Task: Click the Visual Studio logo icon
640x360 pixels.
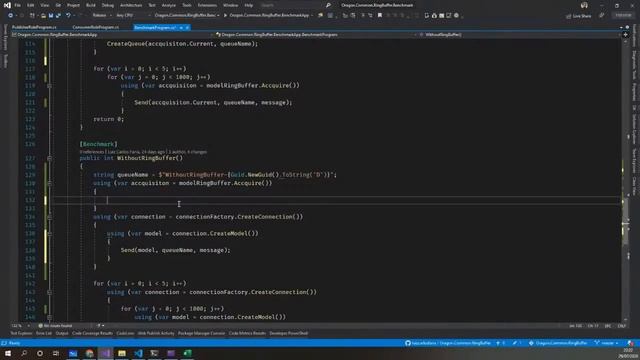Action: [x=7, y=5]
